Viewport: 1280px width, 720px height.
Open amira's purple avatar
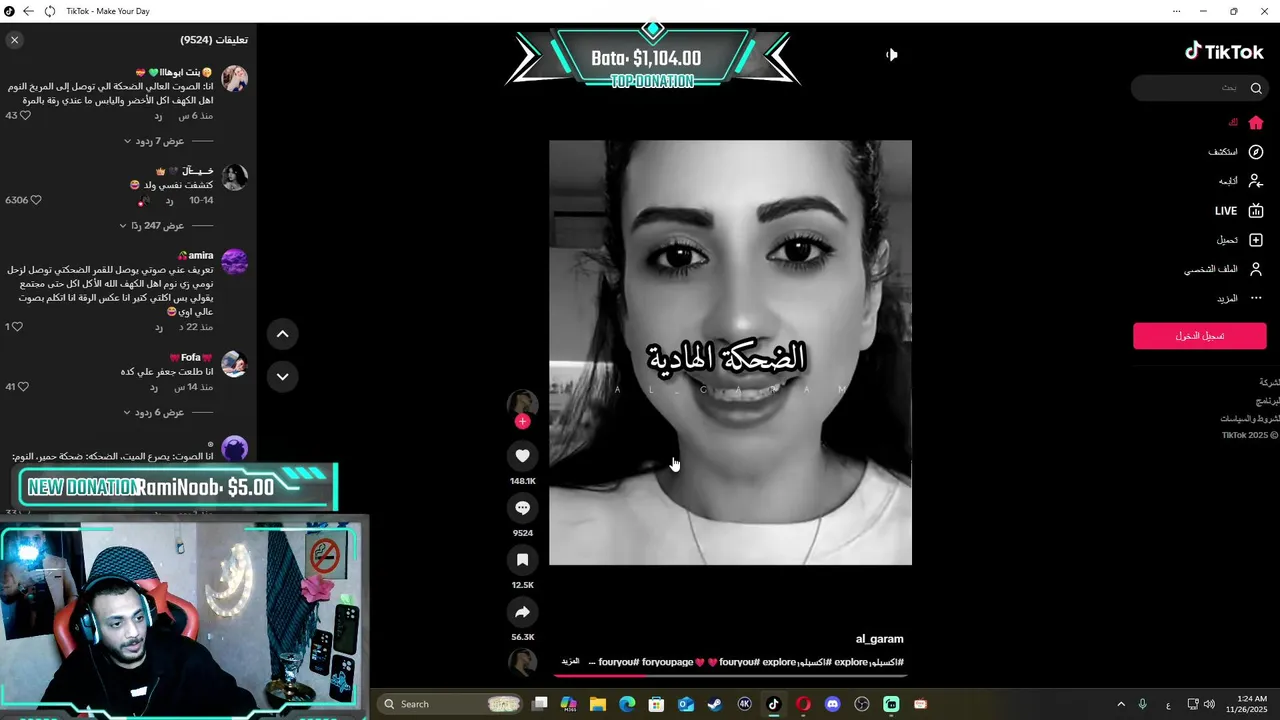point(234,262)
